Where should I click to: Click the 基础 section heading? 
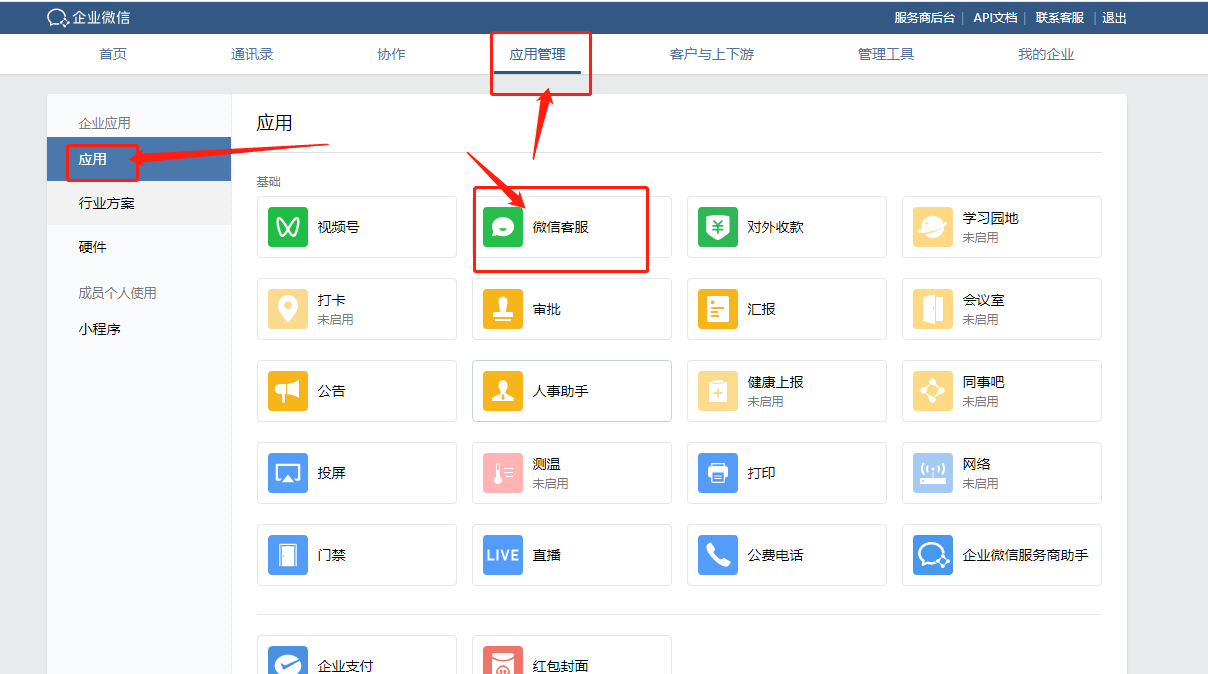[269, 182]
